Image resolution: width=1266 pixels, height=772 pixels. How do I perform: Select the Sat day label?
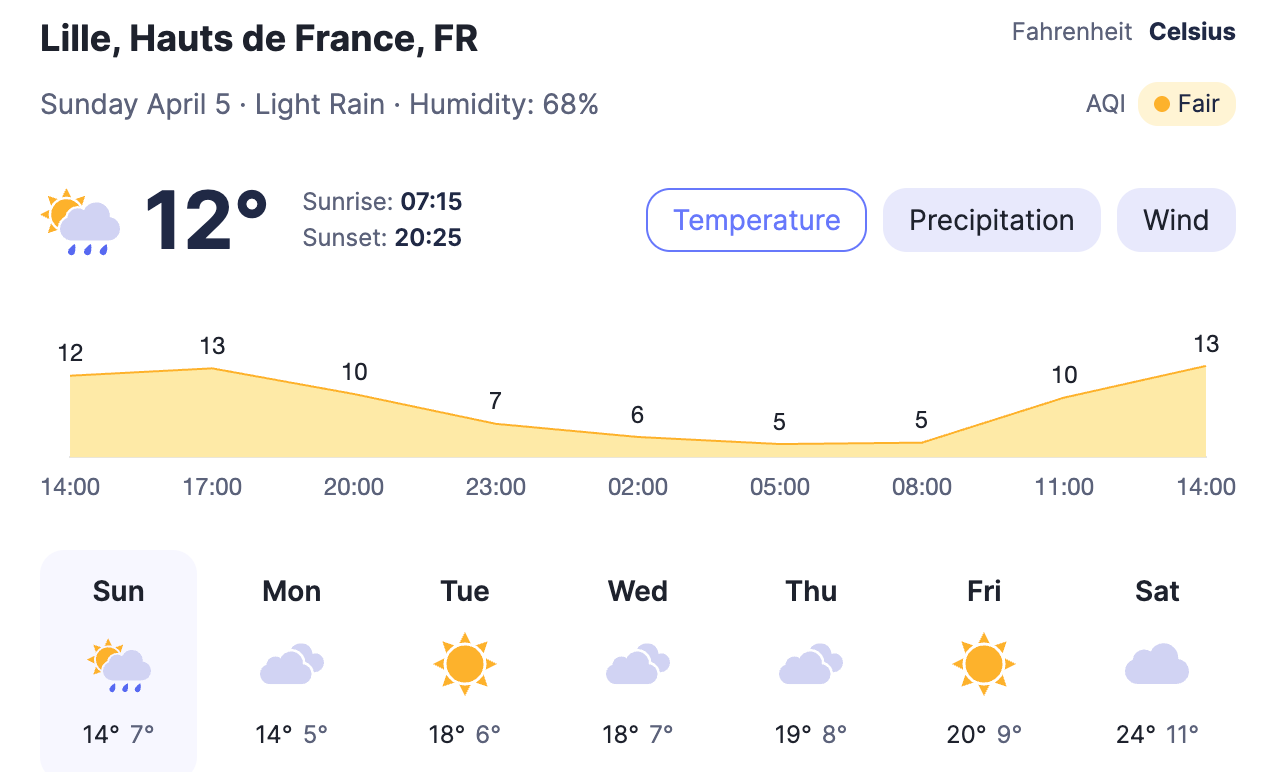[x=1157, y=591]
